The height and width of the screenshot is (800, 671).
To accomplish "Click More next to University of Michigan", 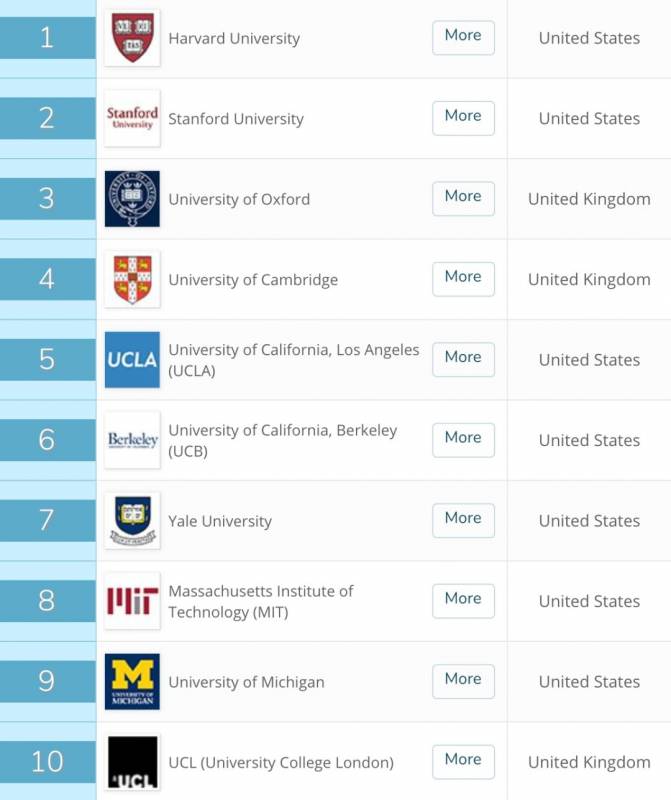I will 463,680.
